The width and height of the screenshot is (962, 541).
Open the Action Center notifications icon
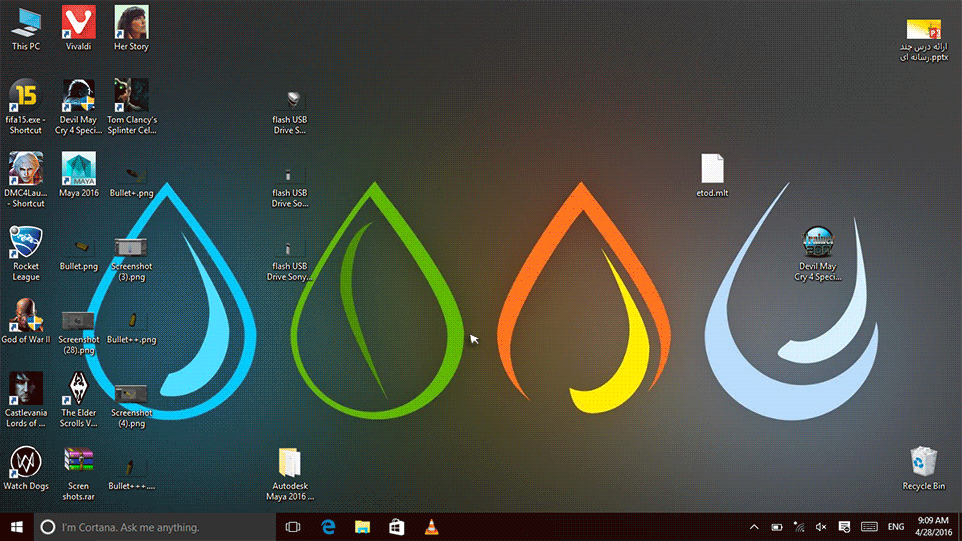844,527
